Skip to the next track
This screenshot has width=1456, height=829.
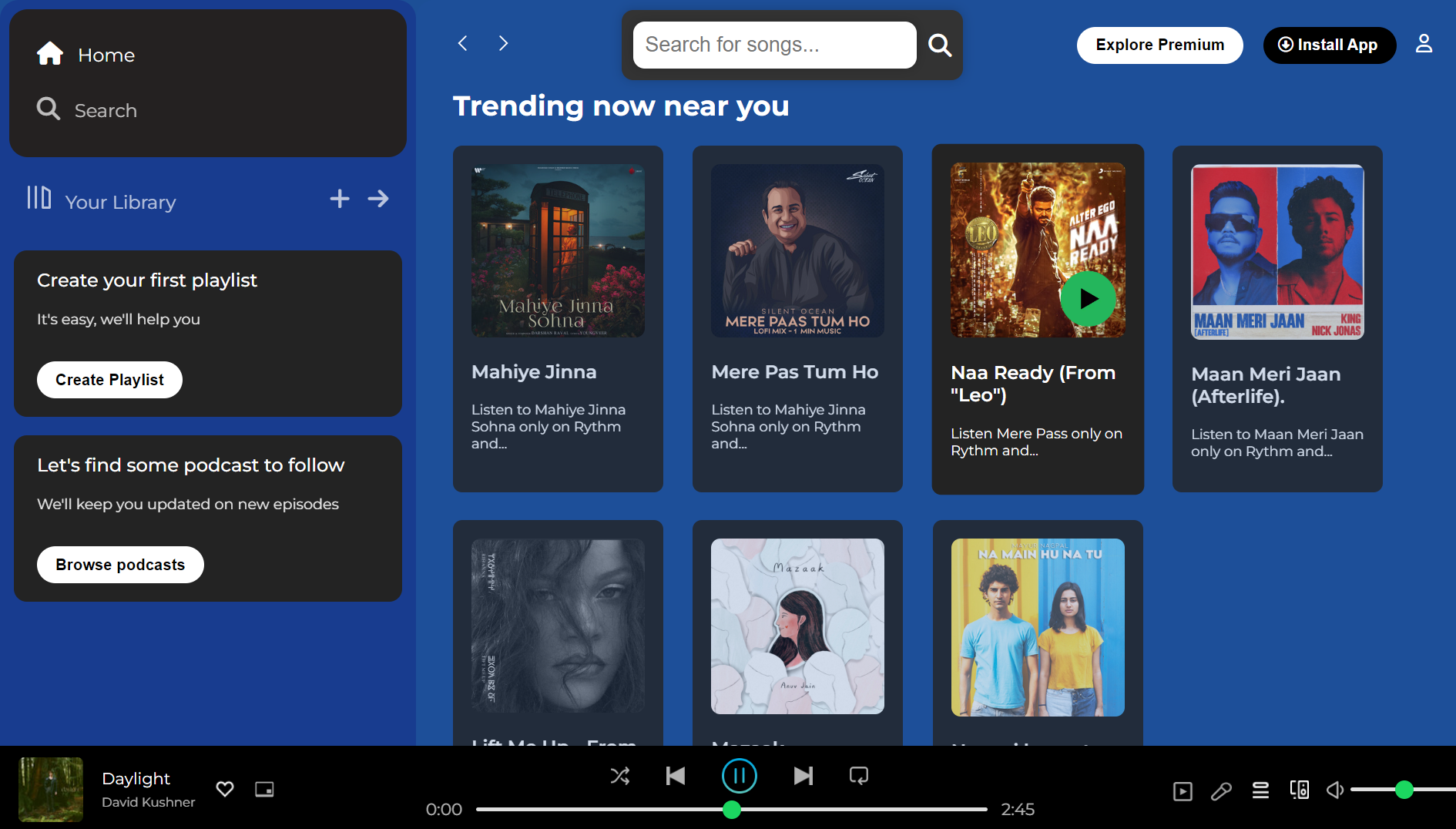pyautogui.click(x=803, y=776)
